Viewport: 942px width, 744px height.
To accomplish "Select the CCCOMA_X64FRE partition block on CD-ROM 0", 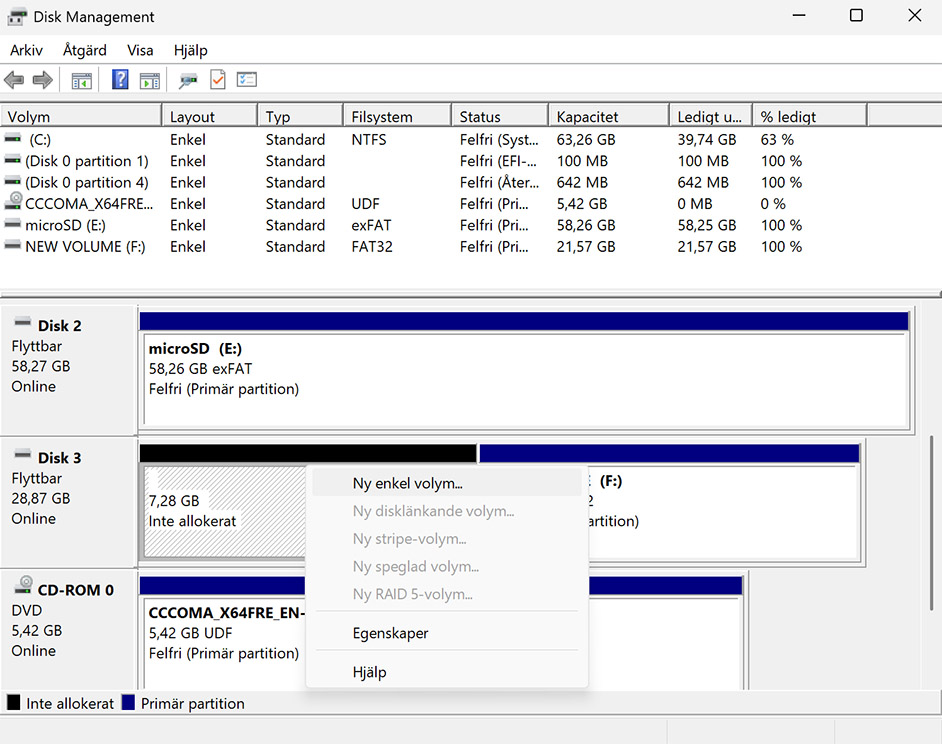I will click(x=225, y=643).
